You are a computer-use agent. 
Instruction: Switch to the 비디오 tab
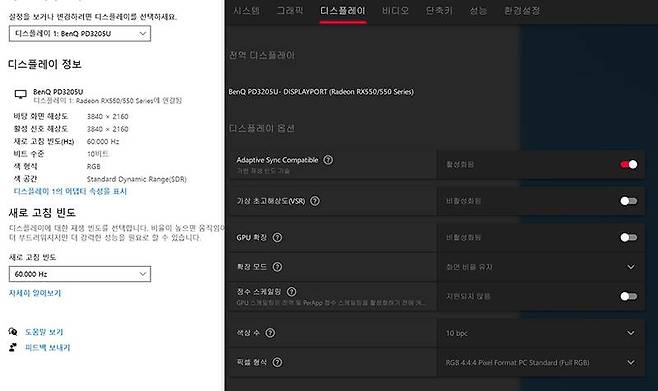click(x=395, y=10)
